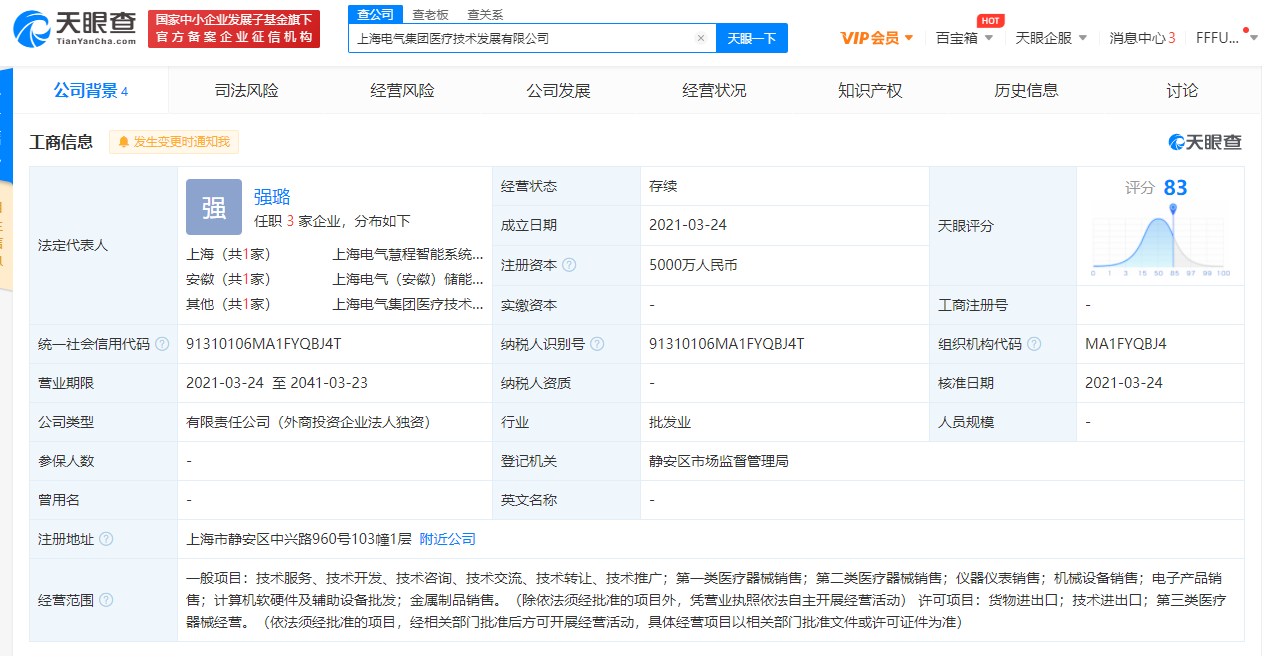
Task: Open 消息中心 notifications
Action: (x=1142, y=38)
